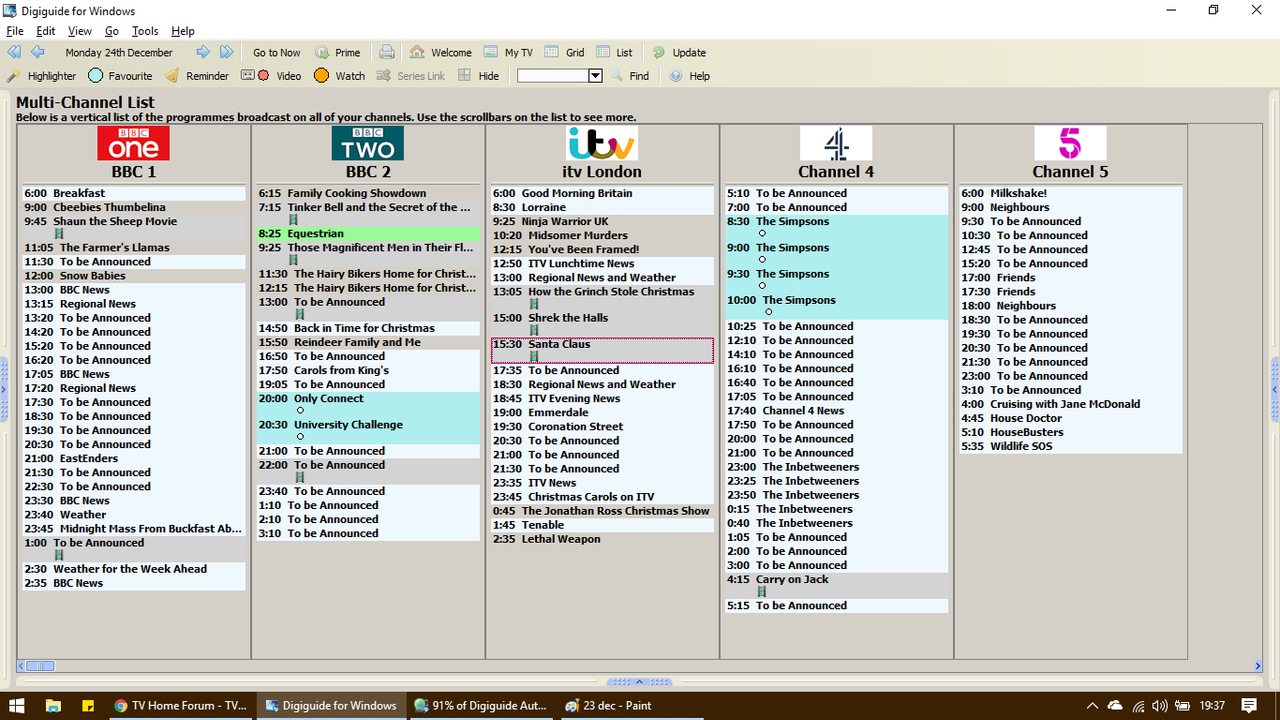Select 20:30 University Challenge on BBC 2
Screen dimensions: 1280x720
tap(368, 431)
